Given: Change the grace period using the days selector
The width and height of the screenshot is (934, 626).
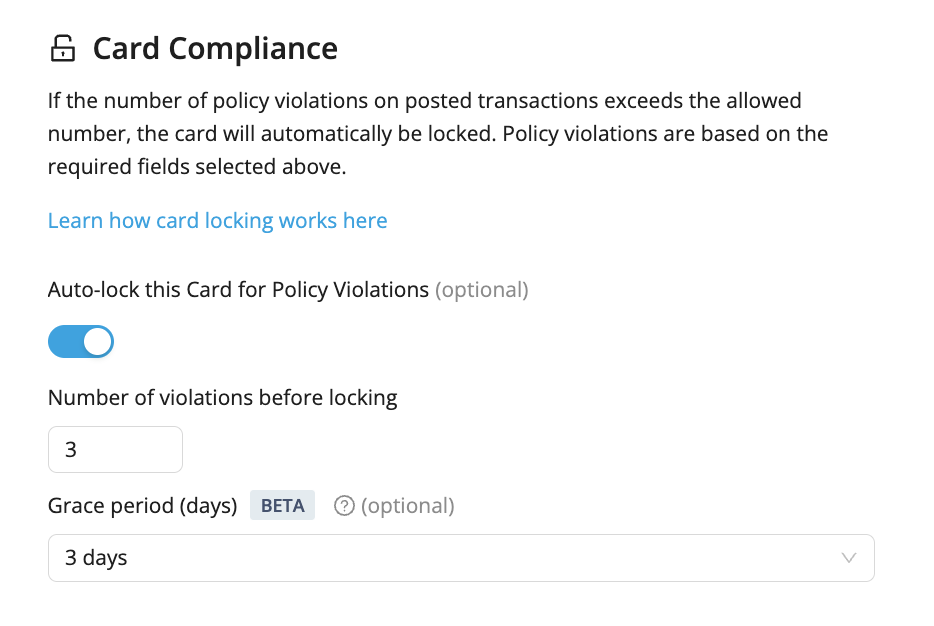Looking at the screenshot, I should tap(461, 558).
